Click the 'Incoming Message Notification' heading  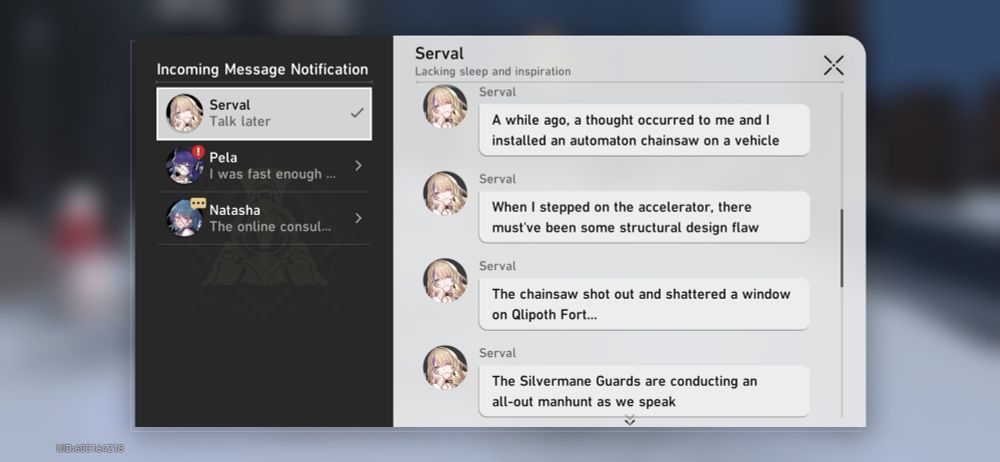pos(262,70)
